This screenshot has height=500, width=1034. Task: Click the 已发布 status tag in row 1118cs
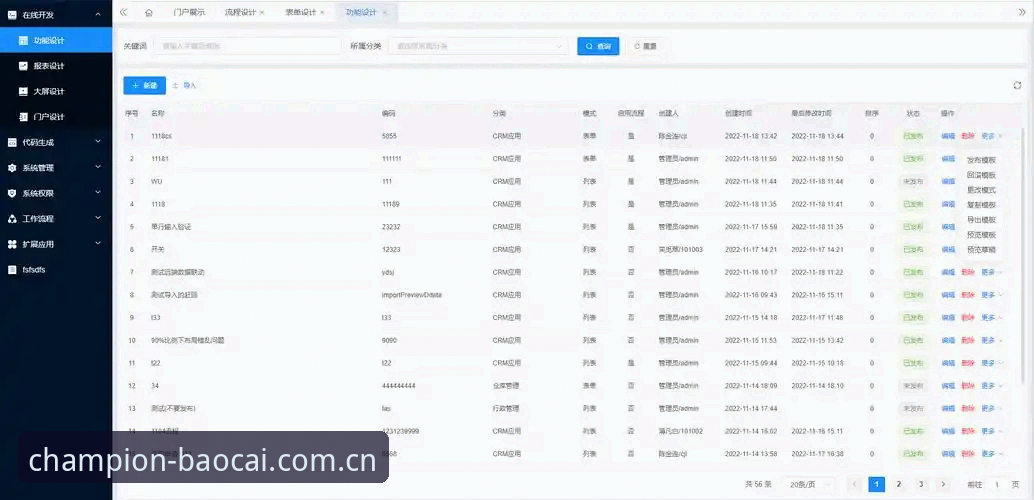tap(913, 137)
